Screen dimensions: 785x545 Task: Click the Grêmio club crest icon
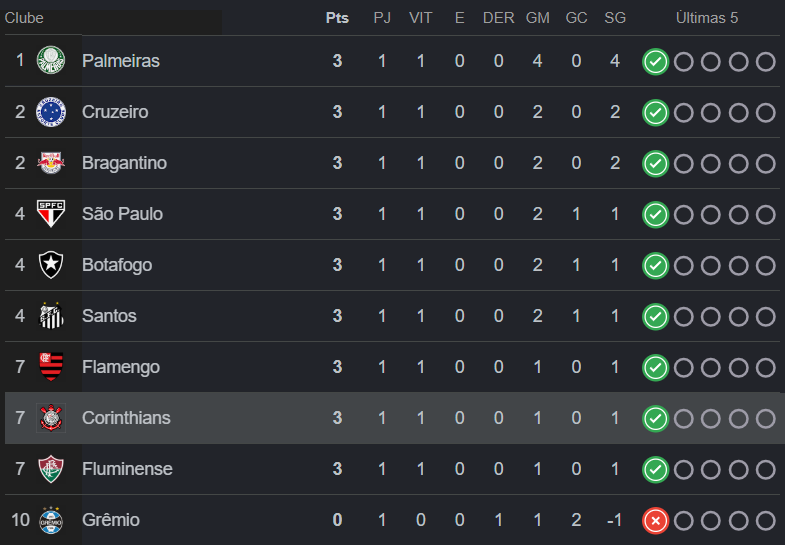pos(50,520)
